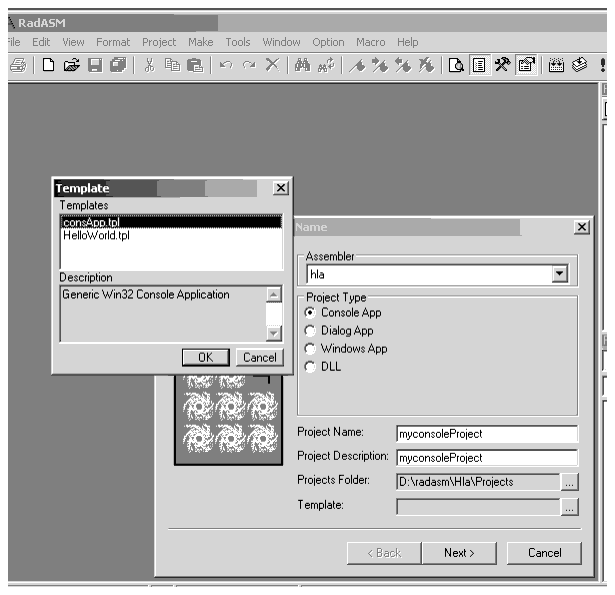Viewport: 615px width, 595px height.
Task: Close the project wizard dialog
Action: (x=582, y=227)
